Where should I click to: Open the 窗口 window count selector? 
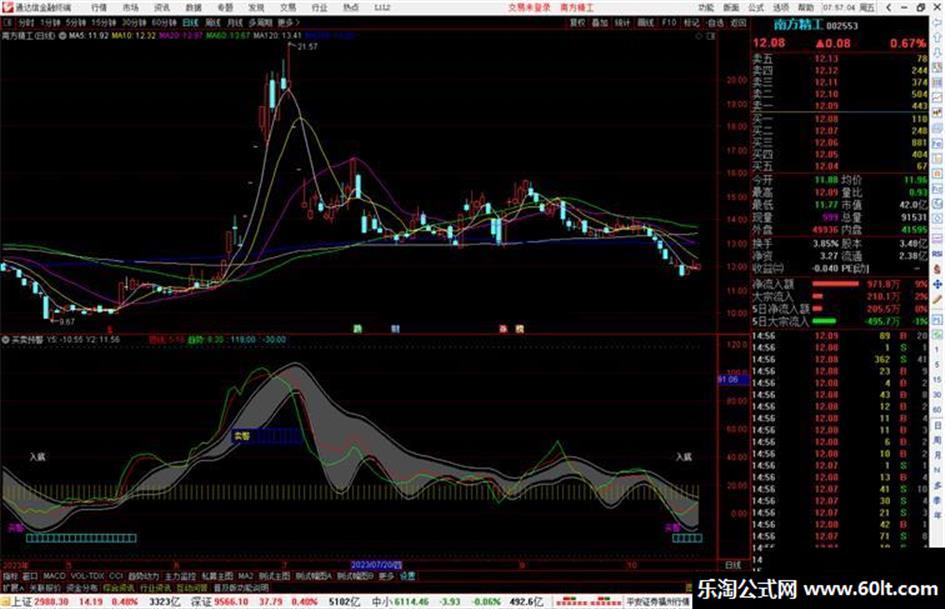click(x=30, y=576)
